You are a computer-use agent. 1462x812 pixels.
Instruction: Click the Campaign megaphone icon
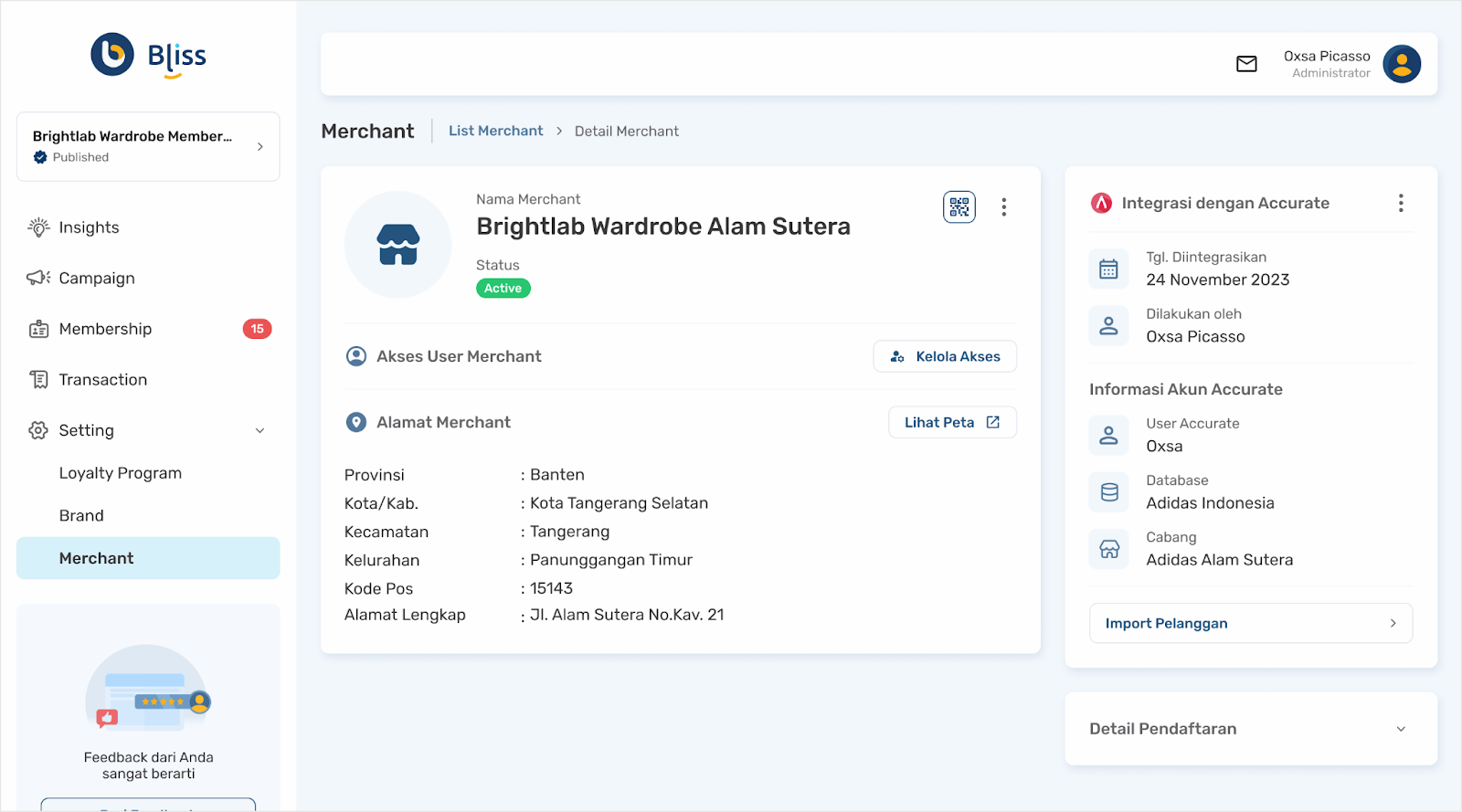click(x=38, y=278)
